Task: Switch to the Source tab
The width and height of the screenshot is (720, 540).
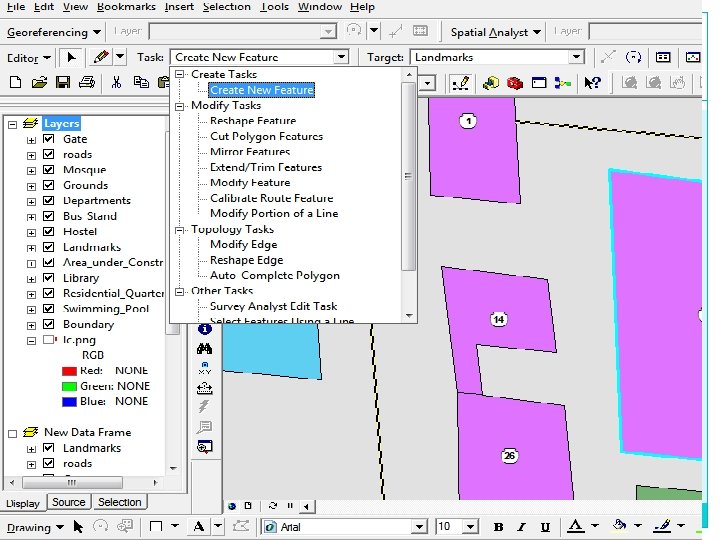Action: [68, 502]
